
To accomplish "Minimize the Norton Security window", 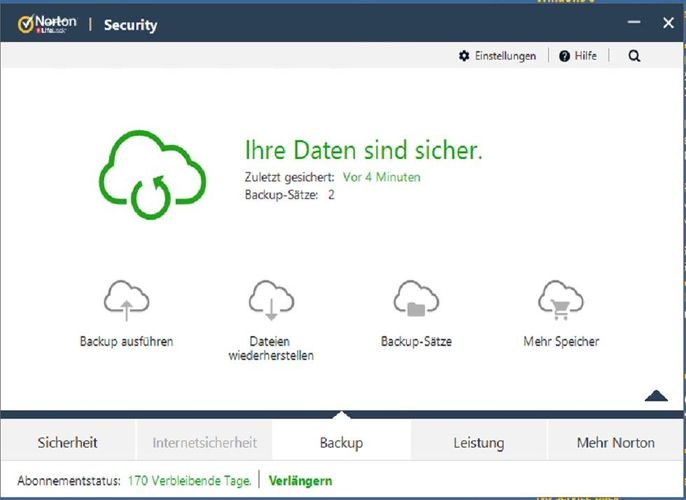I will pos(632,23).
